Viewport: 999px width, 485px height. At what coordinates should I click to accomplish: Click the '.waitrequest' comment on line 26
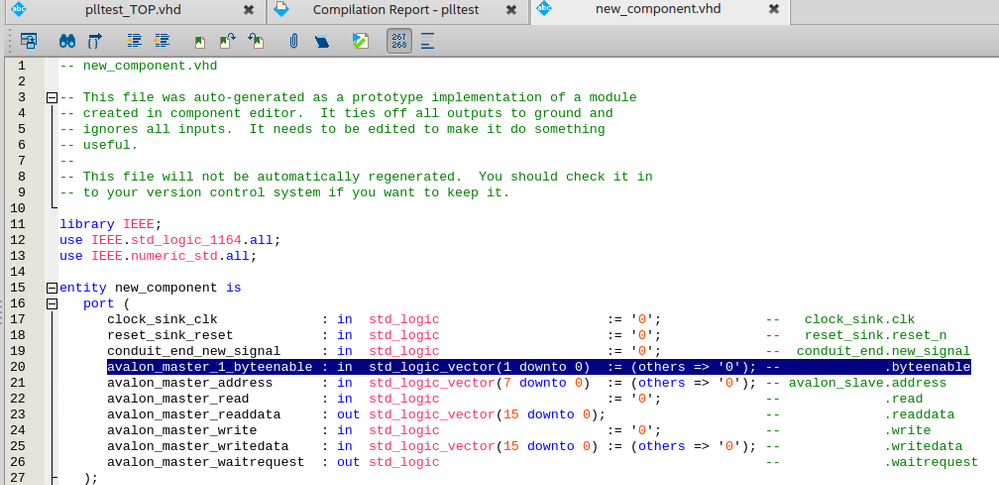pos(931,462)
